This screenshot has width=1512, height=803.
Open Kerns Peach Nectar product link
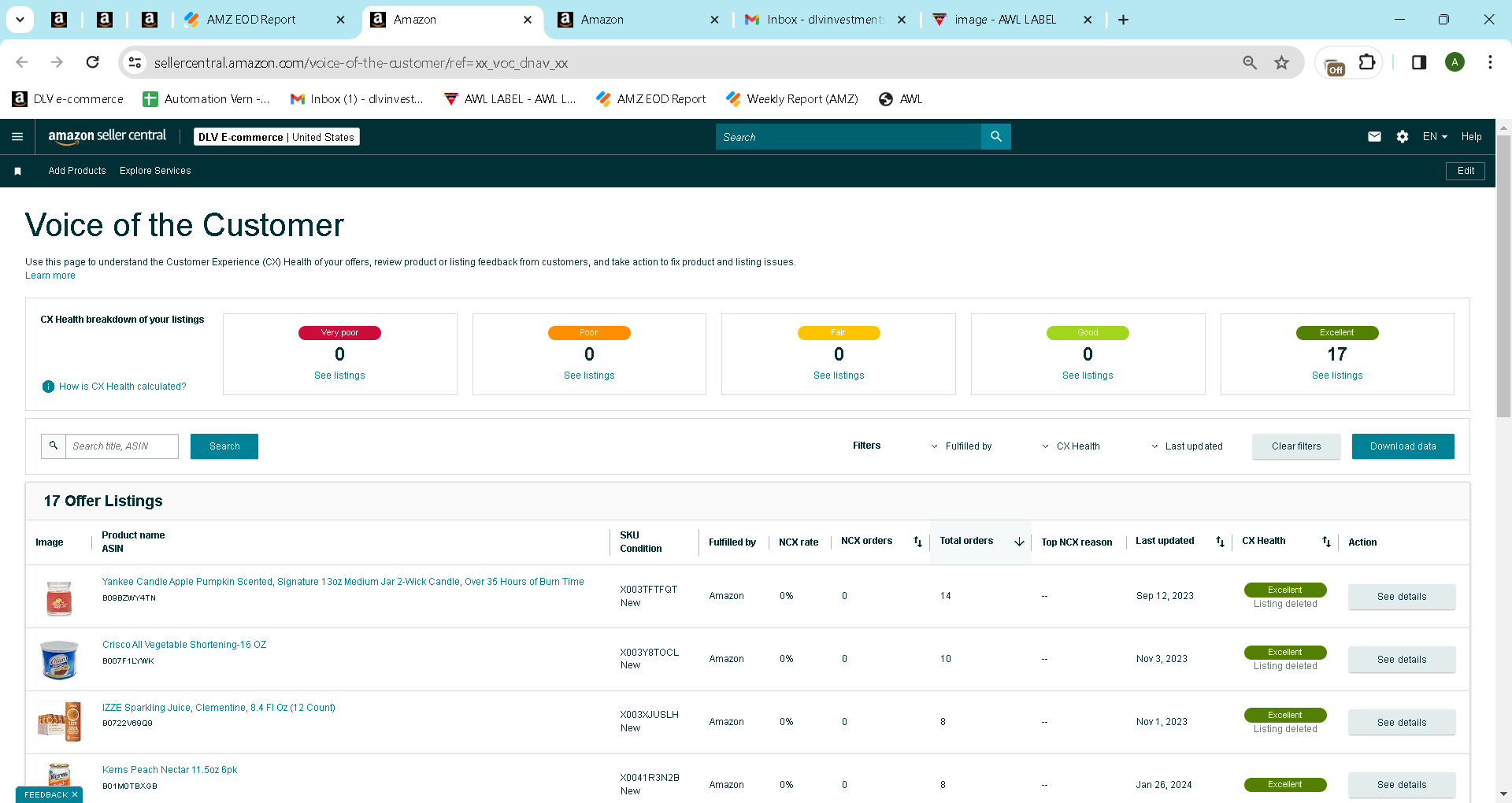[x=169, y=770]
